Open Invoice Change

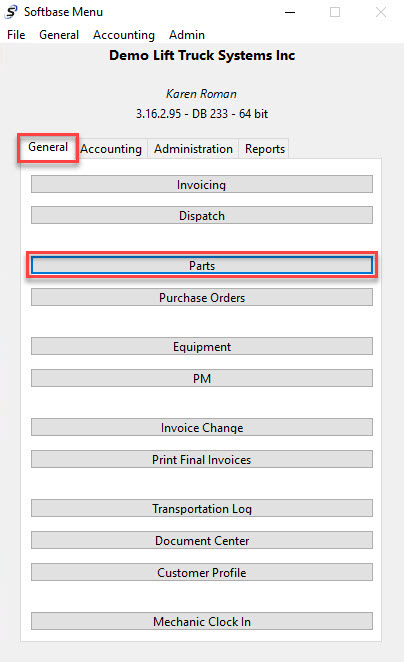202,427
